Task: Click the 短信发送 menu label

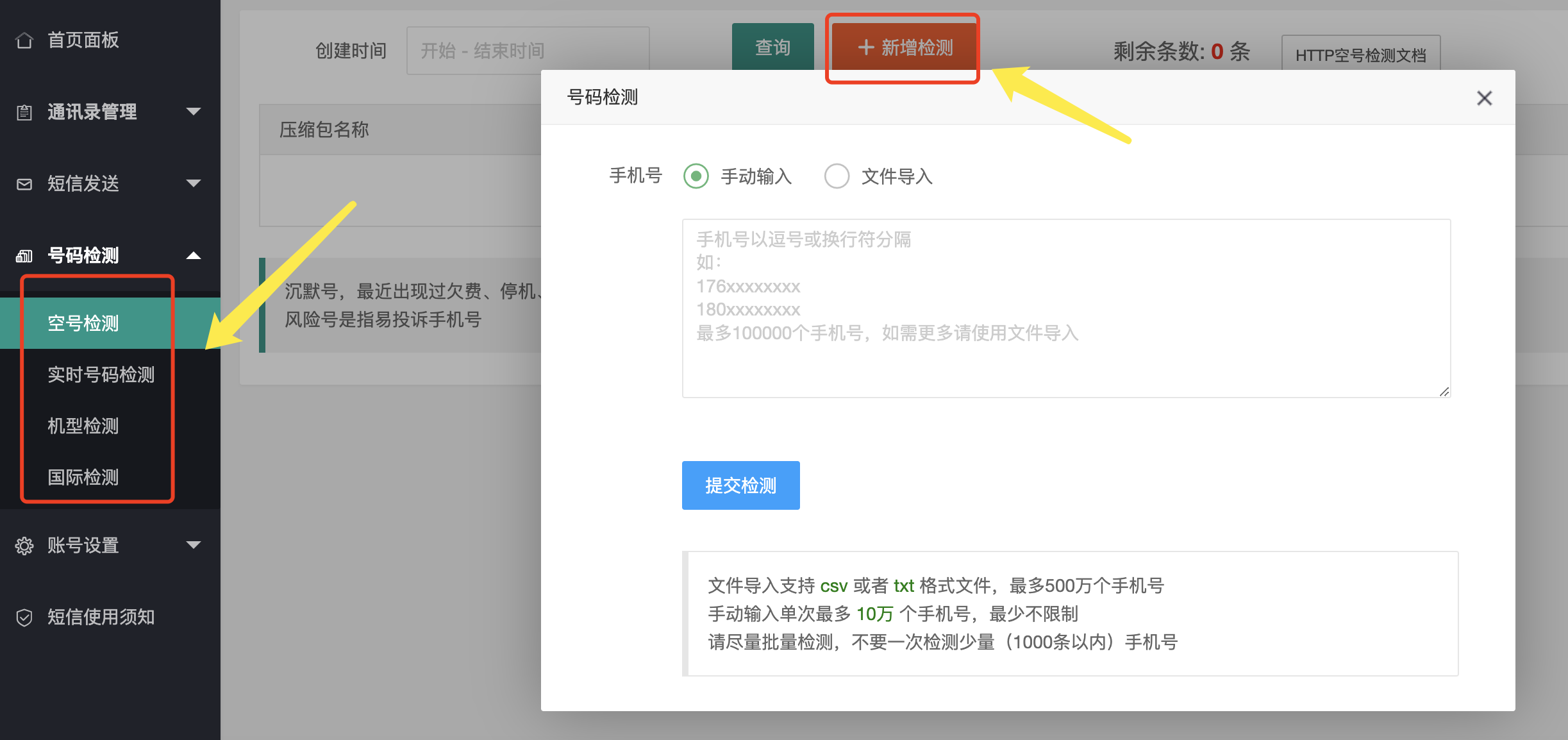Action: [x=83, y=184]
